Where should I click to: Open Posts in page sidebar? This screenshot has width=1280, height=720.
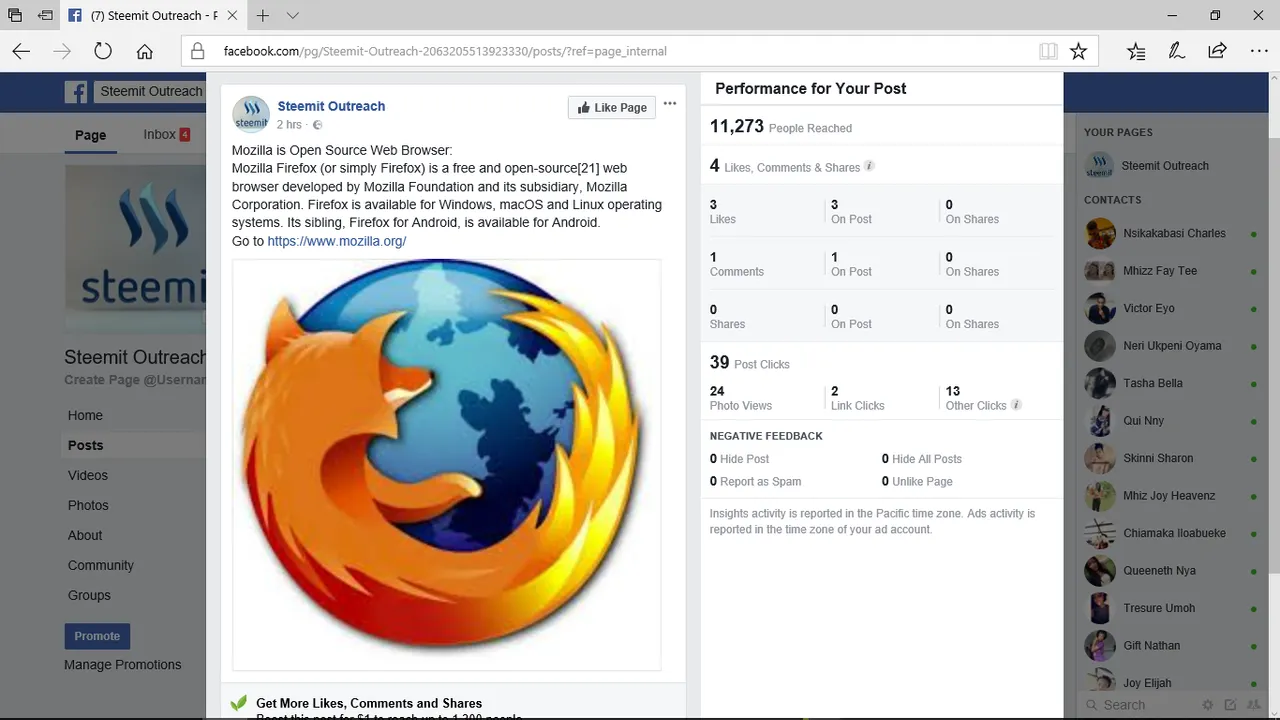click(x=85, y=445)
